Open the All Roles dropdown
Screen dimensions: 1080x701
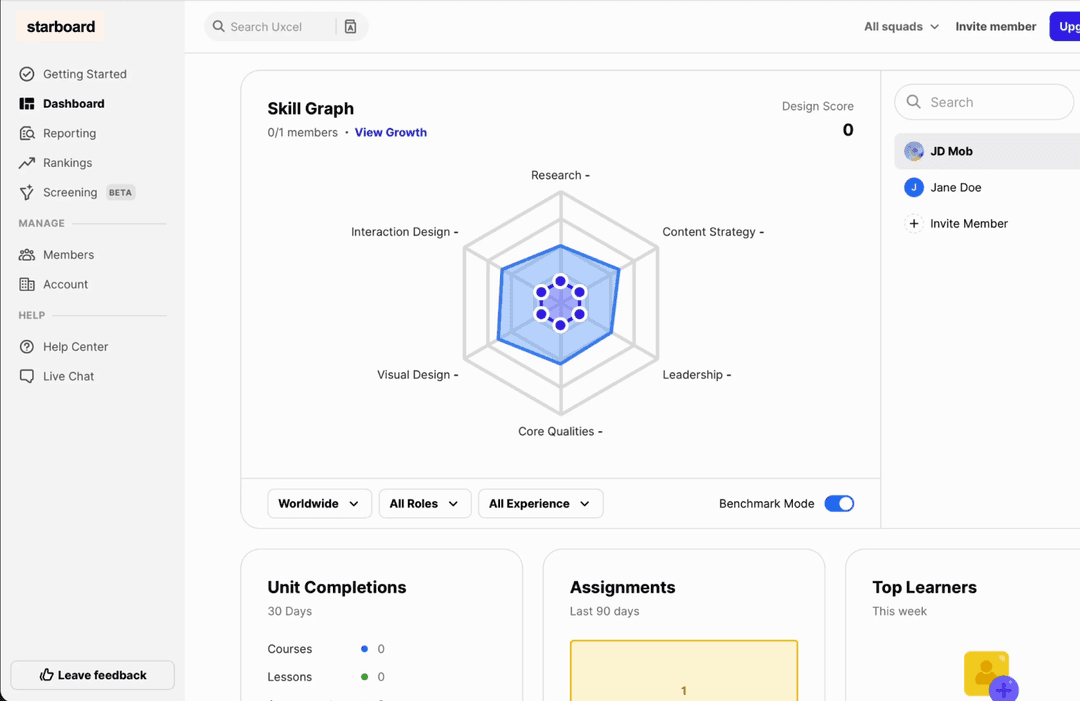coord(425,503)
